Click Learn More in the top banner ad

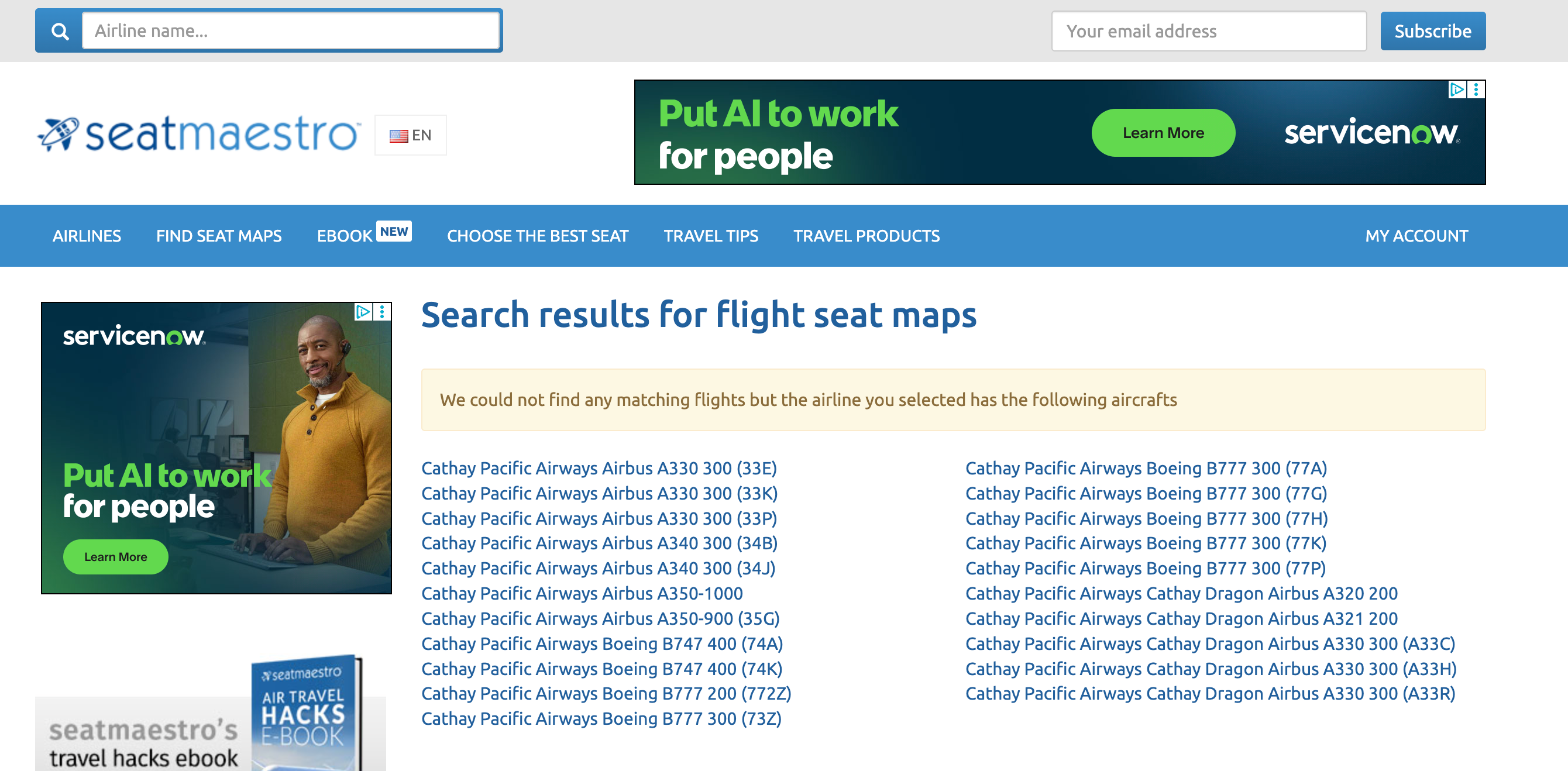coord(1163,133)
